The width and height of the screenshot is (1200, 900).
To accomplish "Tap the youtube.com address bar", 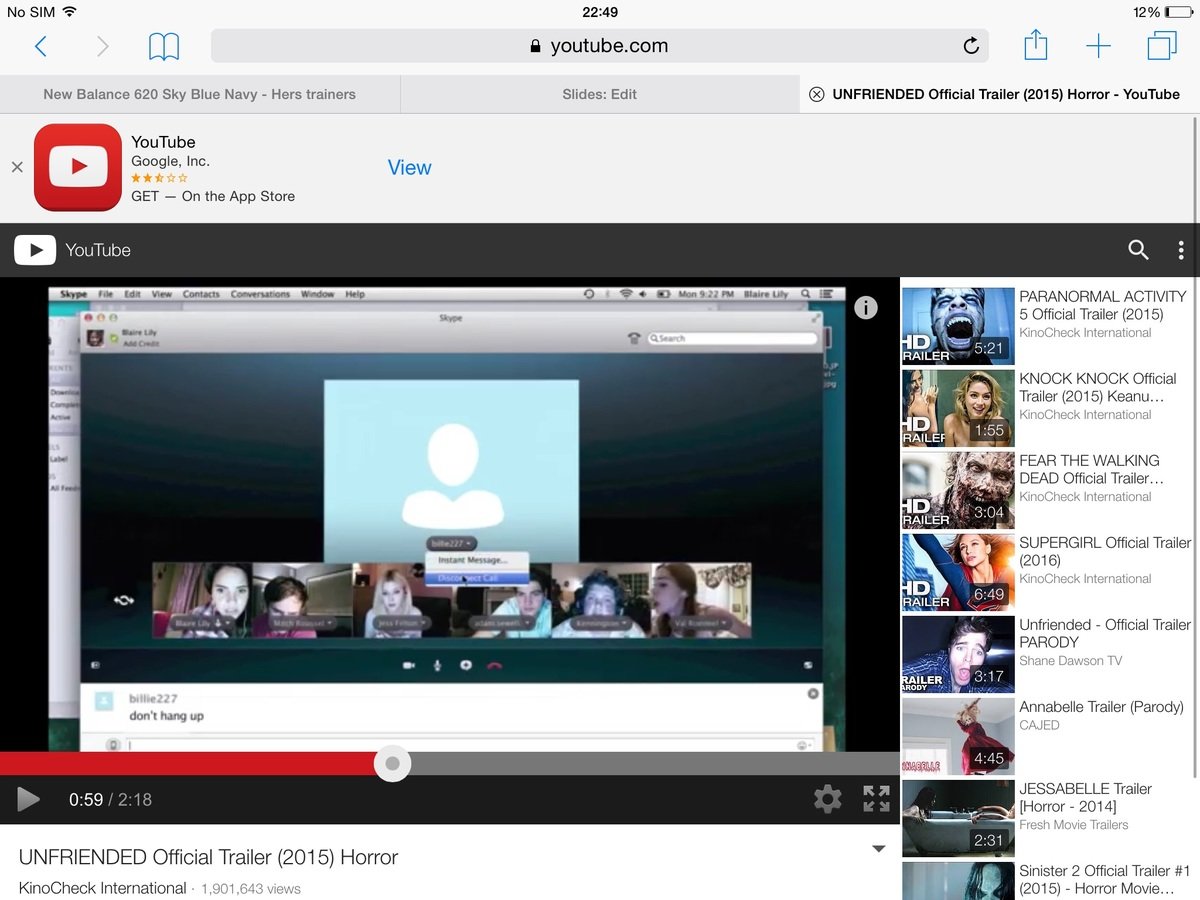I will click(599, 46).
